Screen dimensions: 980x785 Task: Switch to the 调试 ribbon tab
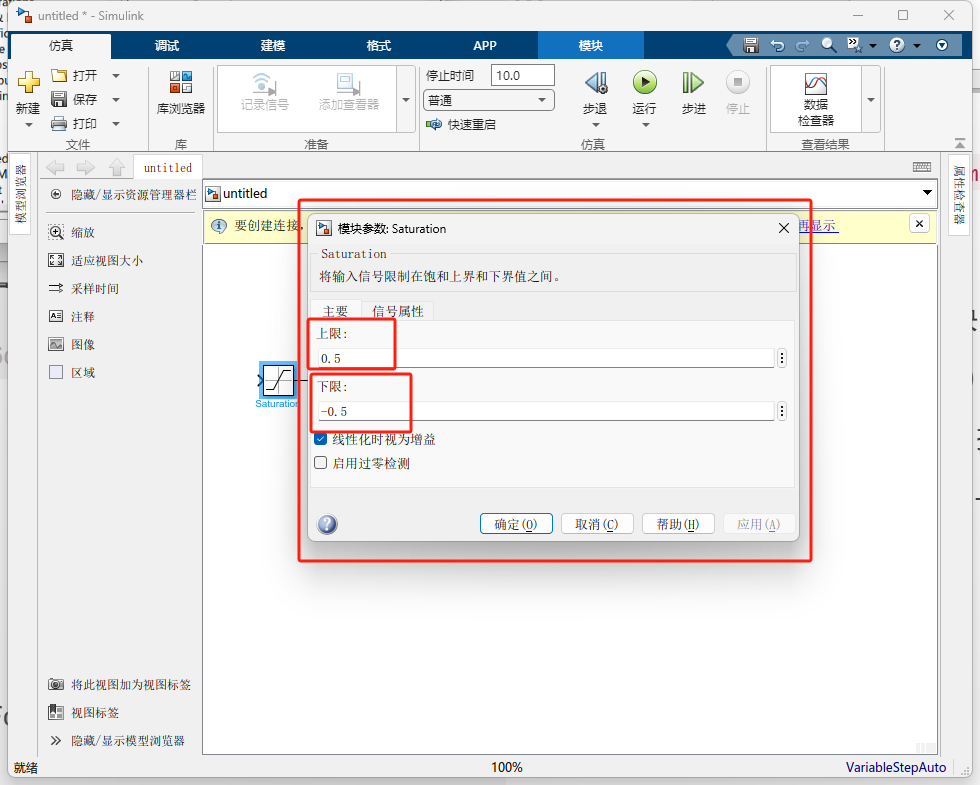[x=167, y=46]
